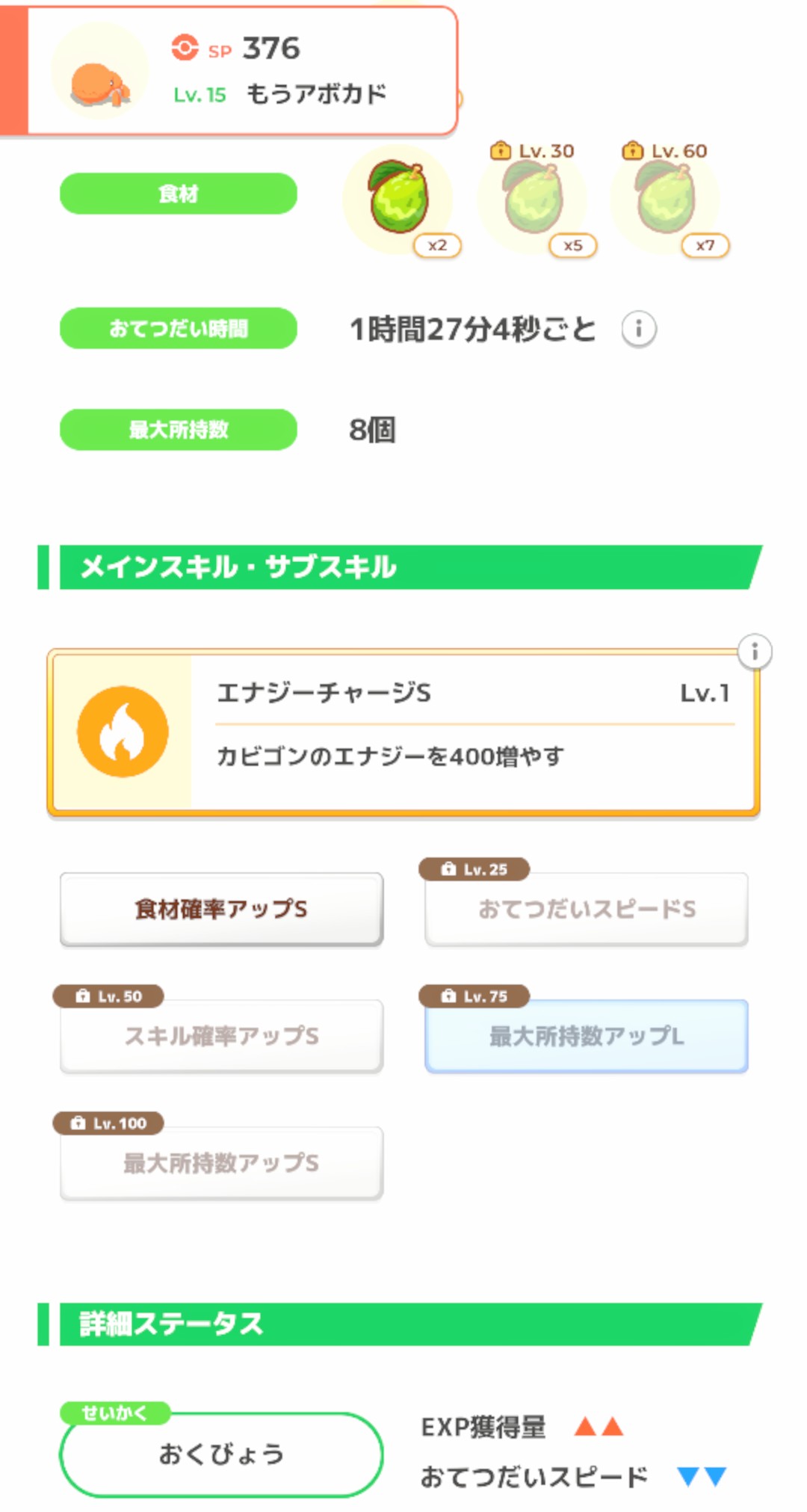Tap the 最大所持数 green label
Image resolution: width=807 pixels, height=1512 pixels.
click(179, 430)
